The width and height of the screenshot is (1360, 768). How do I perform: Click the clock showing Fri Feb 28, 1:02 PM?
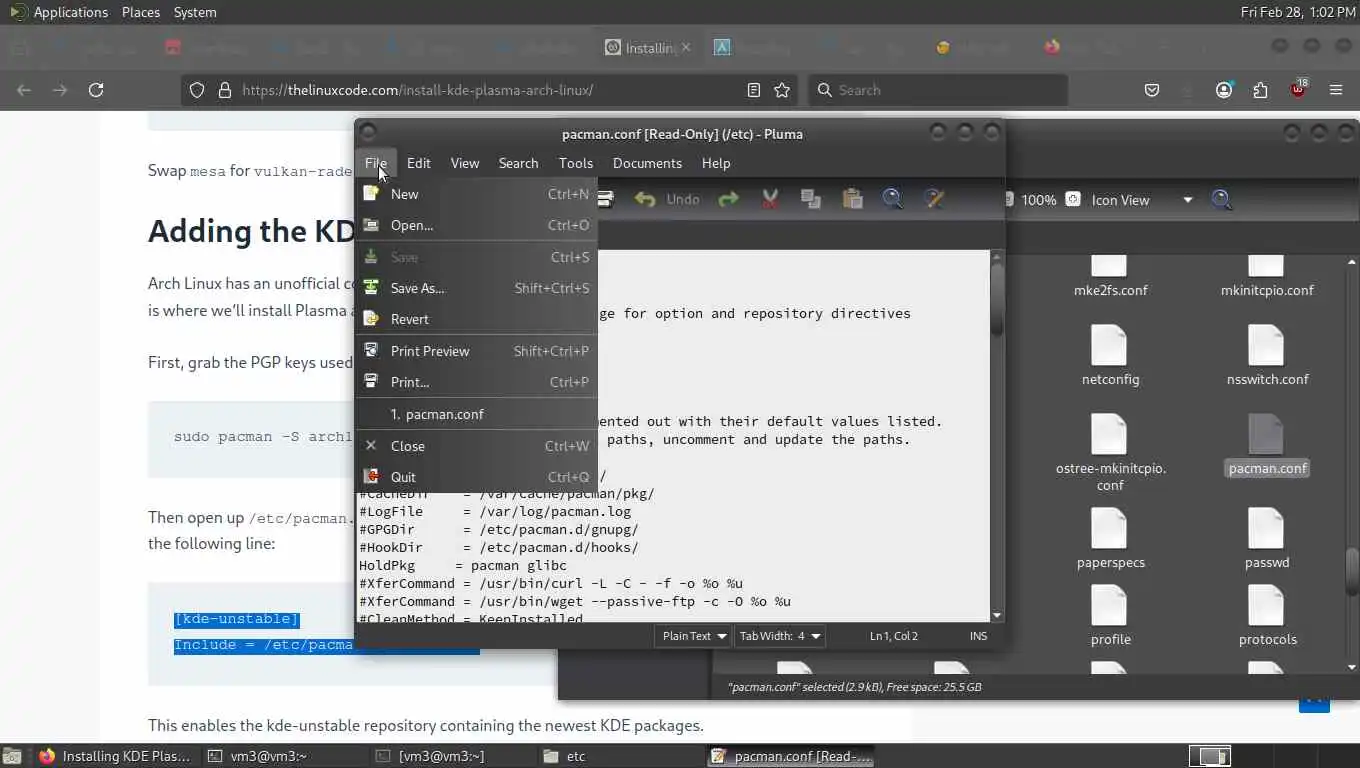coord(1298,12)
